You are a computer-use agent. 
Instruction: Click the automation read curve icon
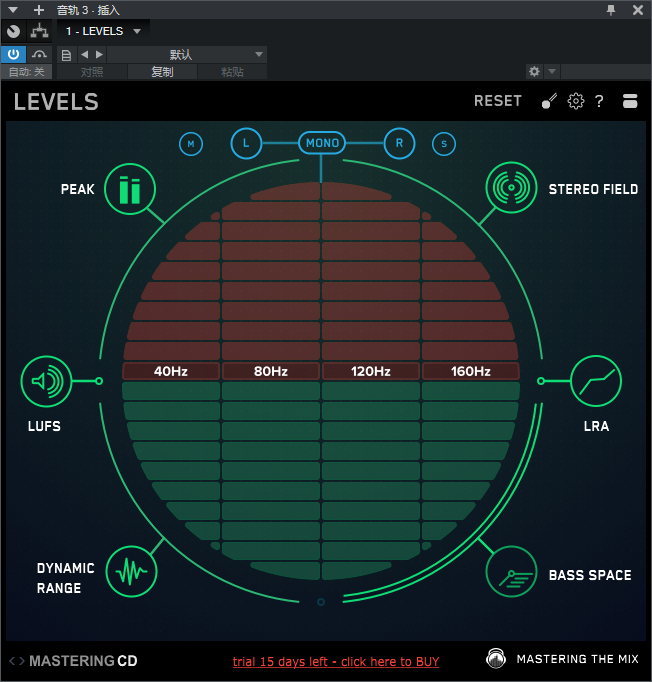[x=39, y=55]
